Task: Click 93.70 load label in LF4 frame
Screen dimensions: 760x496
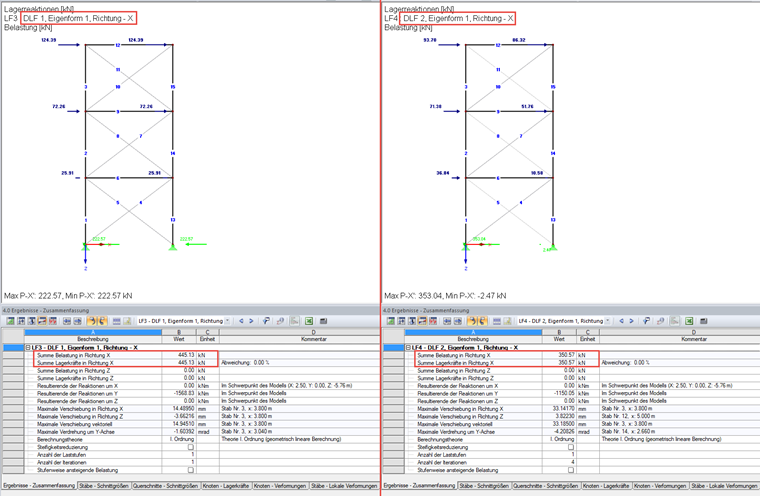Action: [x=429, y=40]
